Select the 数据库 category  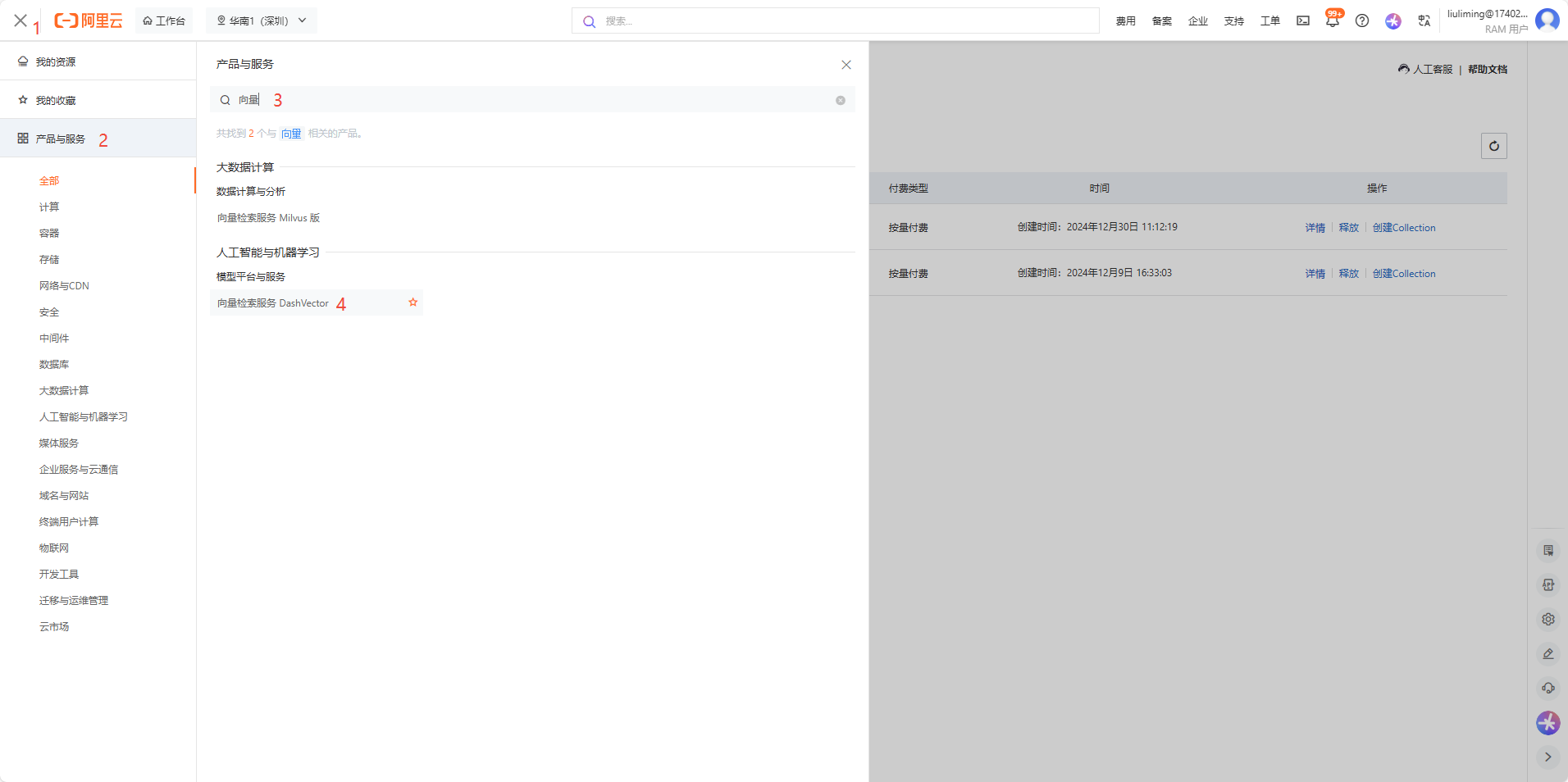click(54, 365)
